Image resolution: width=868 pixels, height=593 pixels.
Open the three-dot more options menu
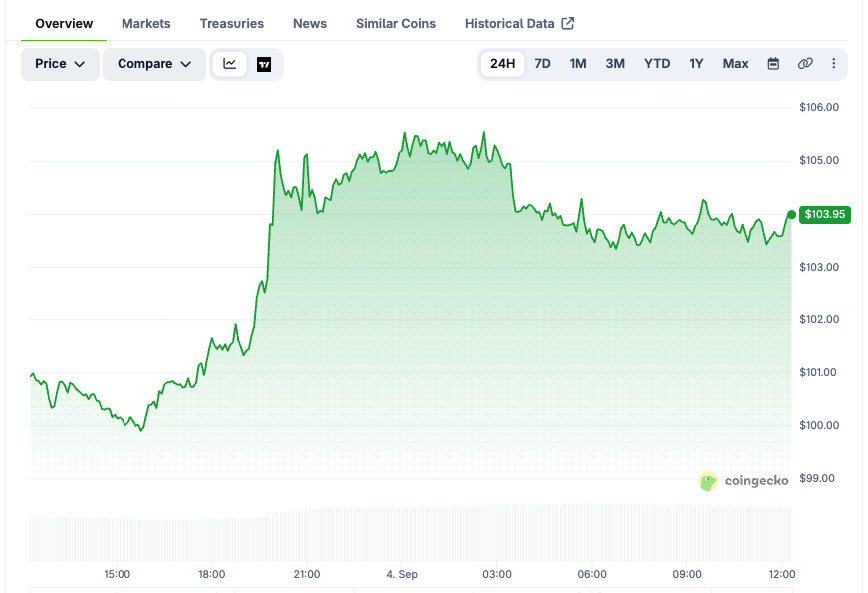[834, 64]
